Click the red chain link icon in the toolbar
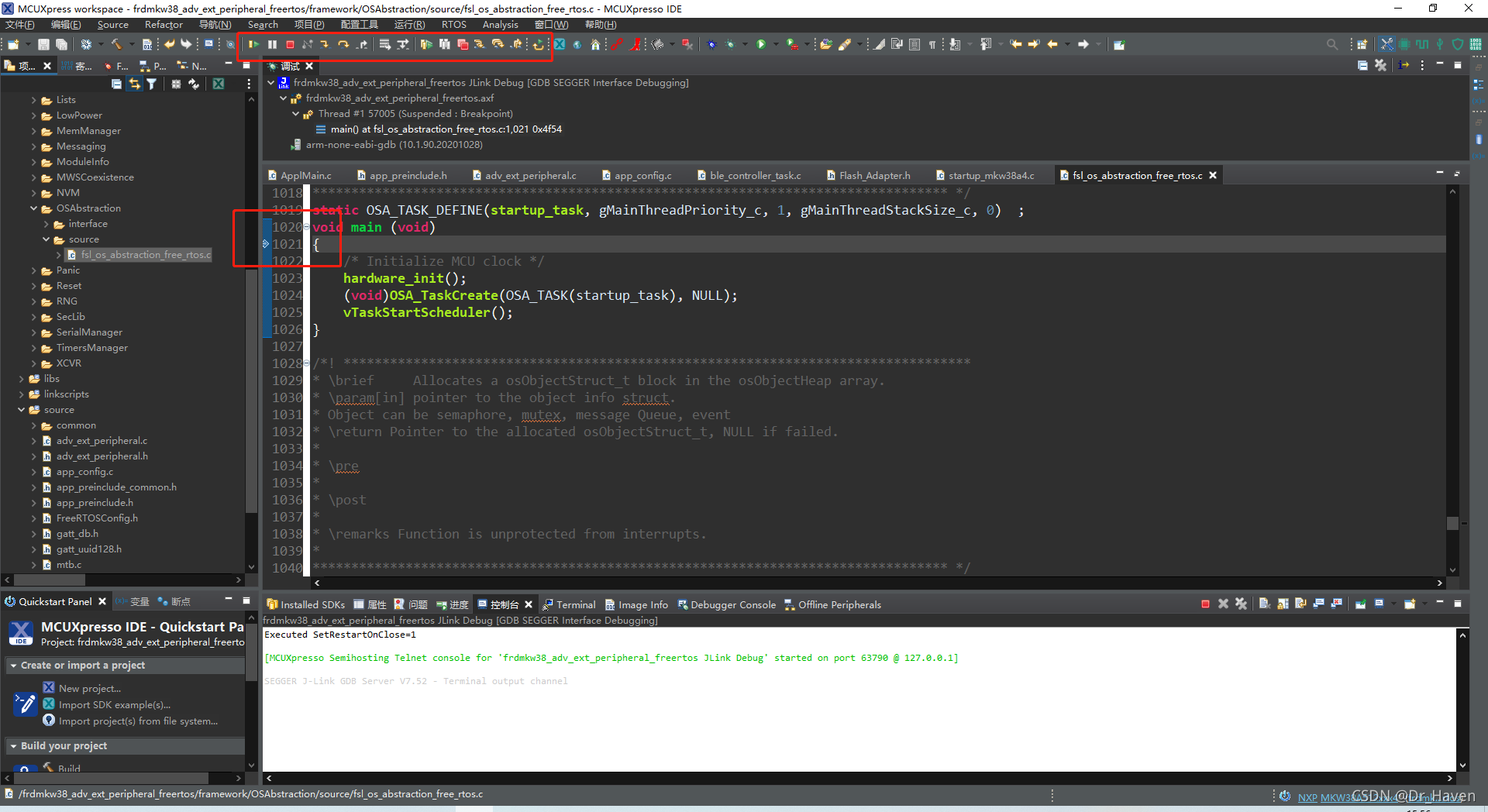1488x812 pixels. click(x=617, y=44)
